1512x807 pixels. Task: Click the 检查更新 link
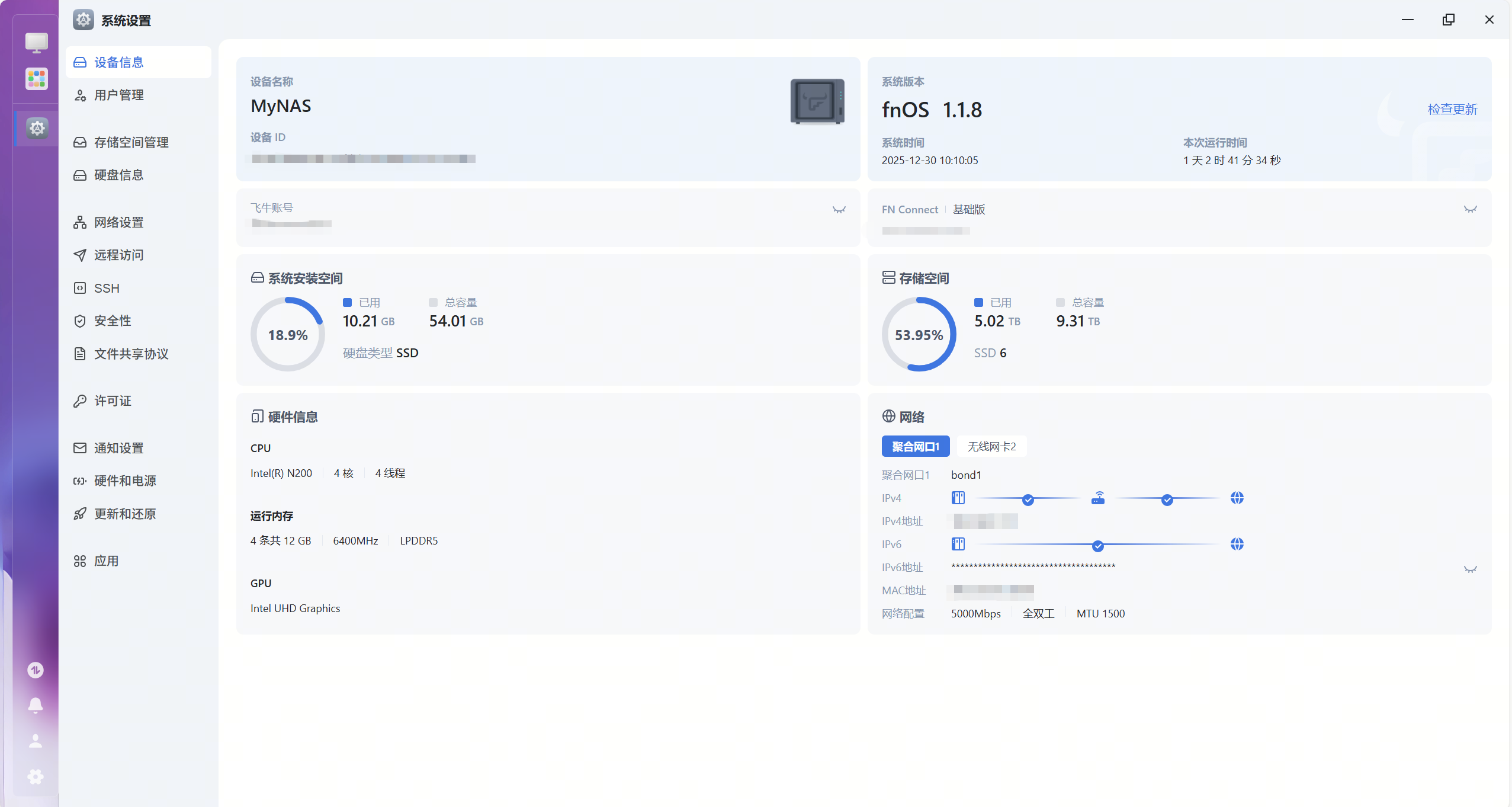click(x=1452, y=109)
